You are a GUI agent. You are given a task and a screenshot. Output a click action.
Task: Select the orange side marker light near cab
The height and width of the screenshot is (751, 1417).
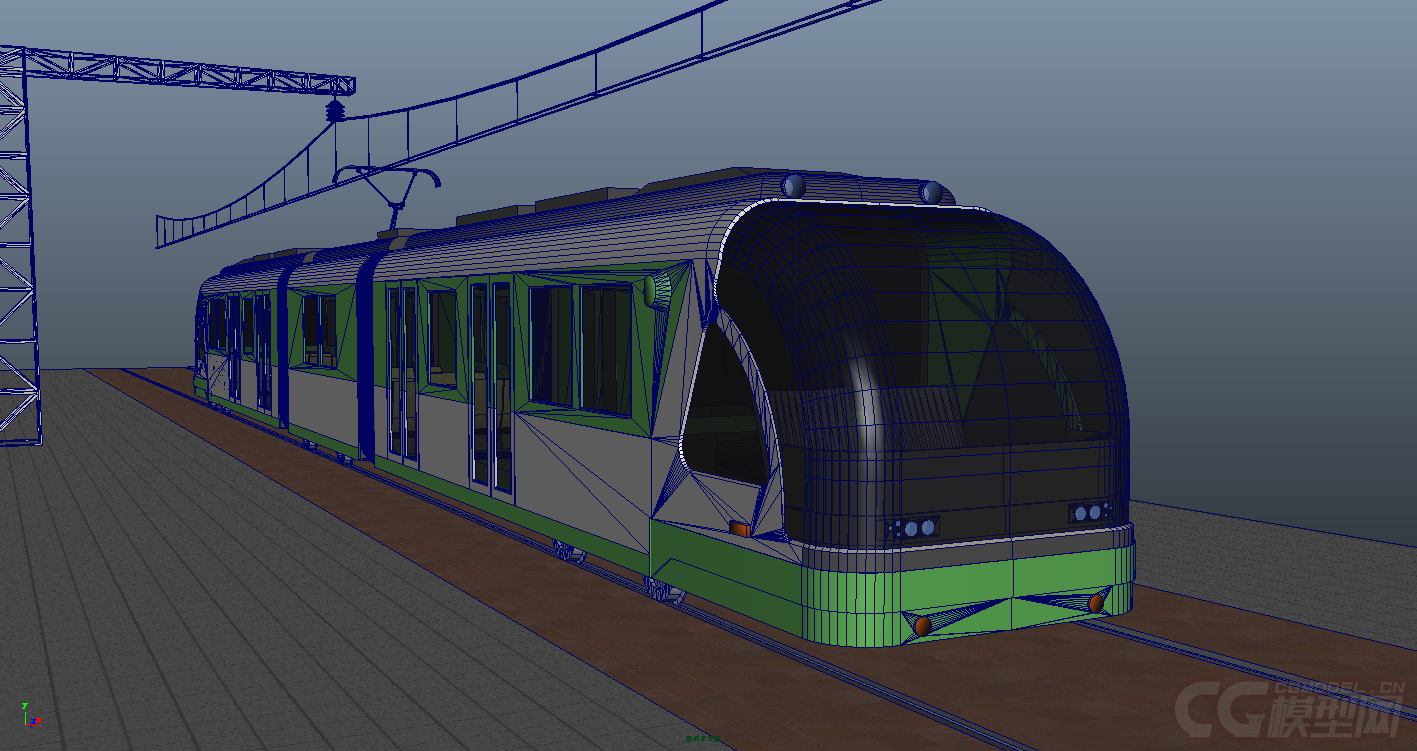740,528
